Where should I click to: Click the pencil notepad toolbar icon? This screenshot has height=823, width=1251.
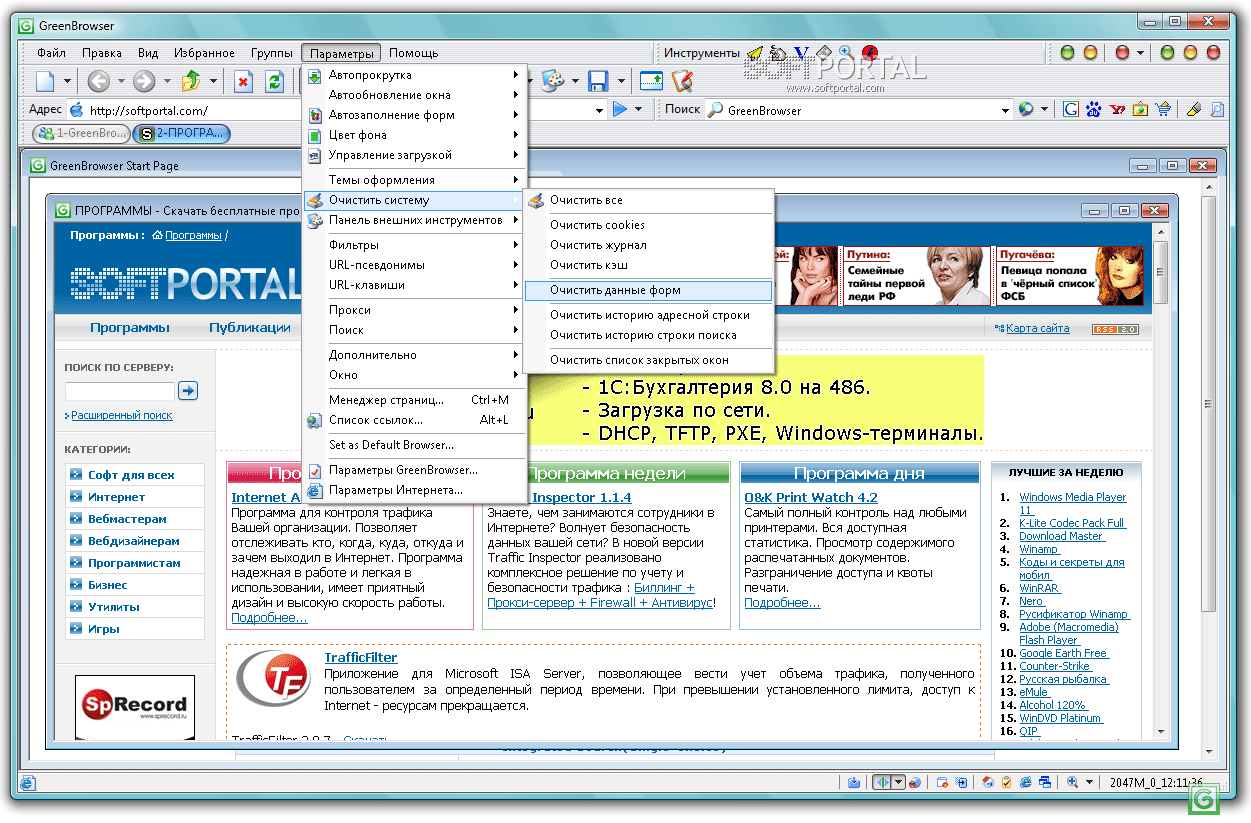click(682, 81)
